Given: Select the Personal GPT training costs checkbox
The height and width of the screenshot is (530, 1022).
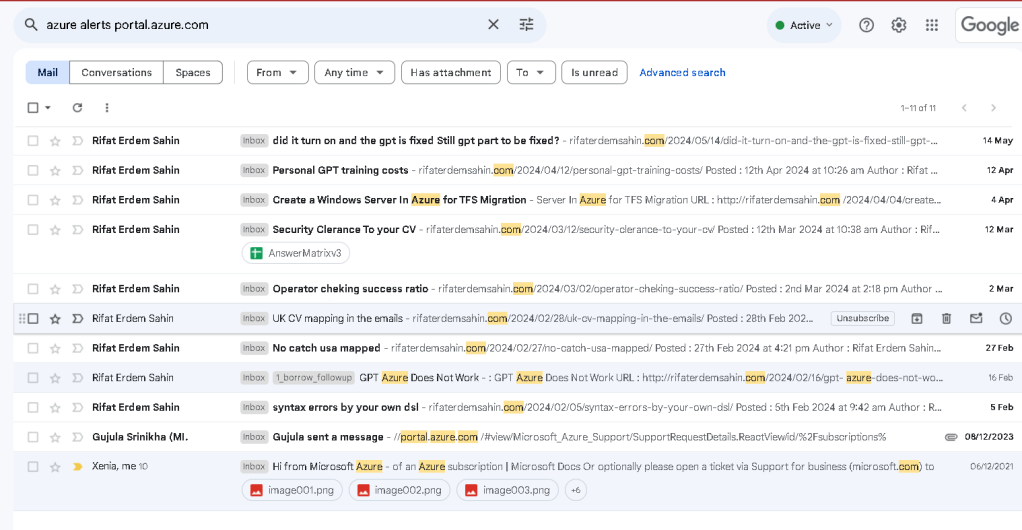Looking at the screenshot, I should click(x=33, y=170).
